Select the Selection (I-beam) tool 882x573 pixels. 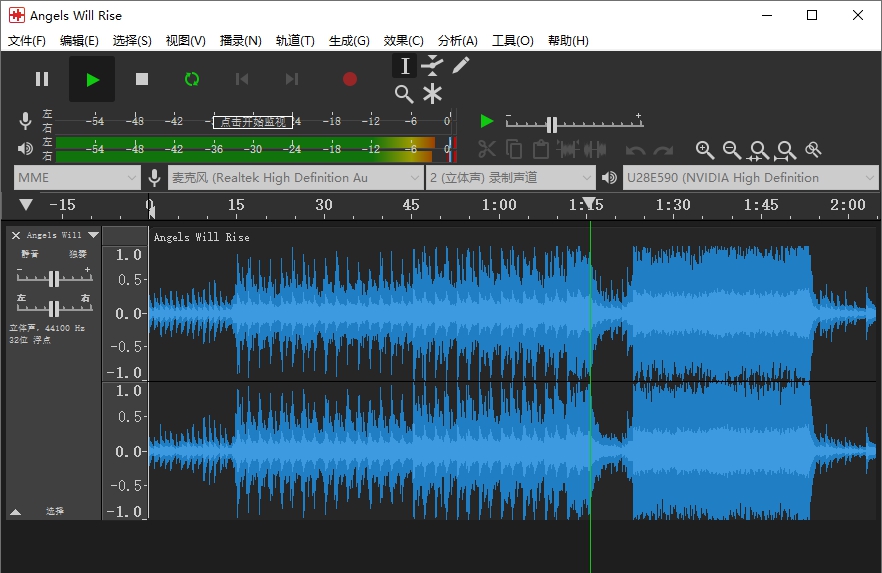click(404, 66)
